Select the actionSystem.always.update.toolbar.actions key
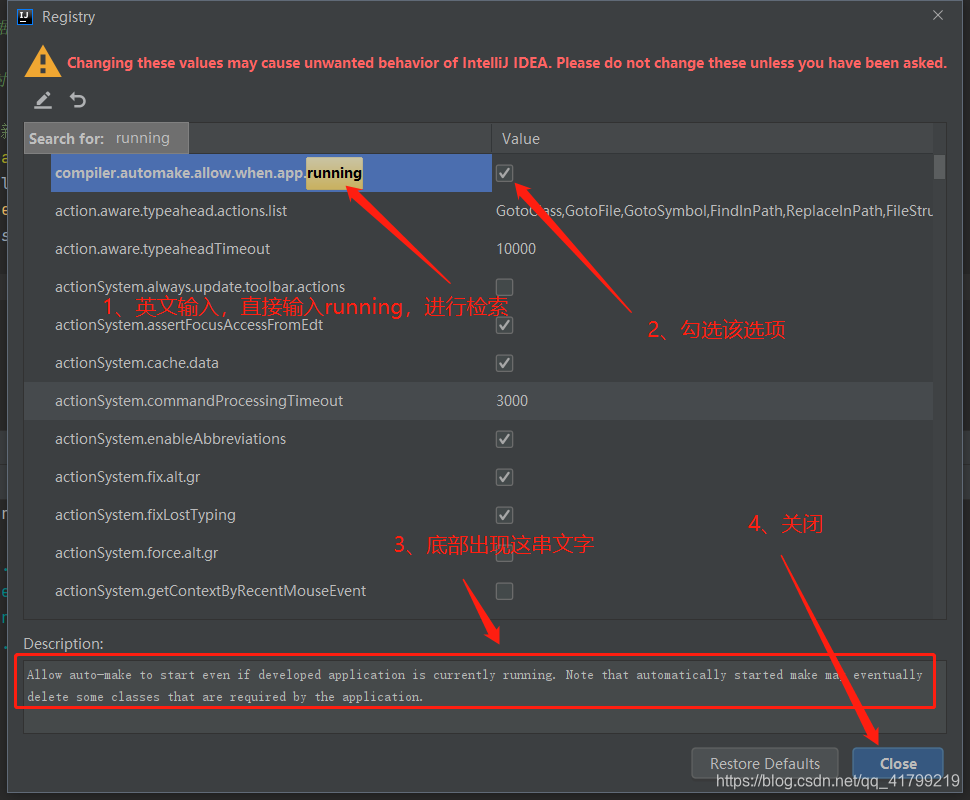The height and width of the screenshot is (800, 970). tap(200, 287)
